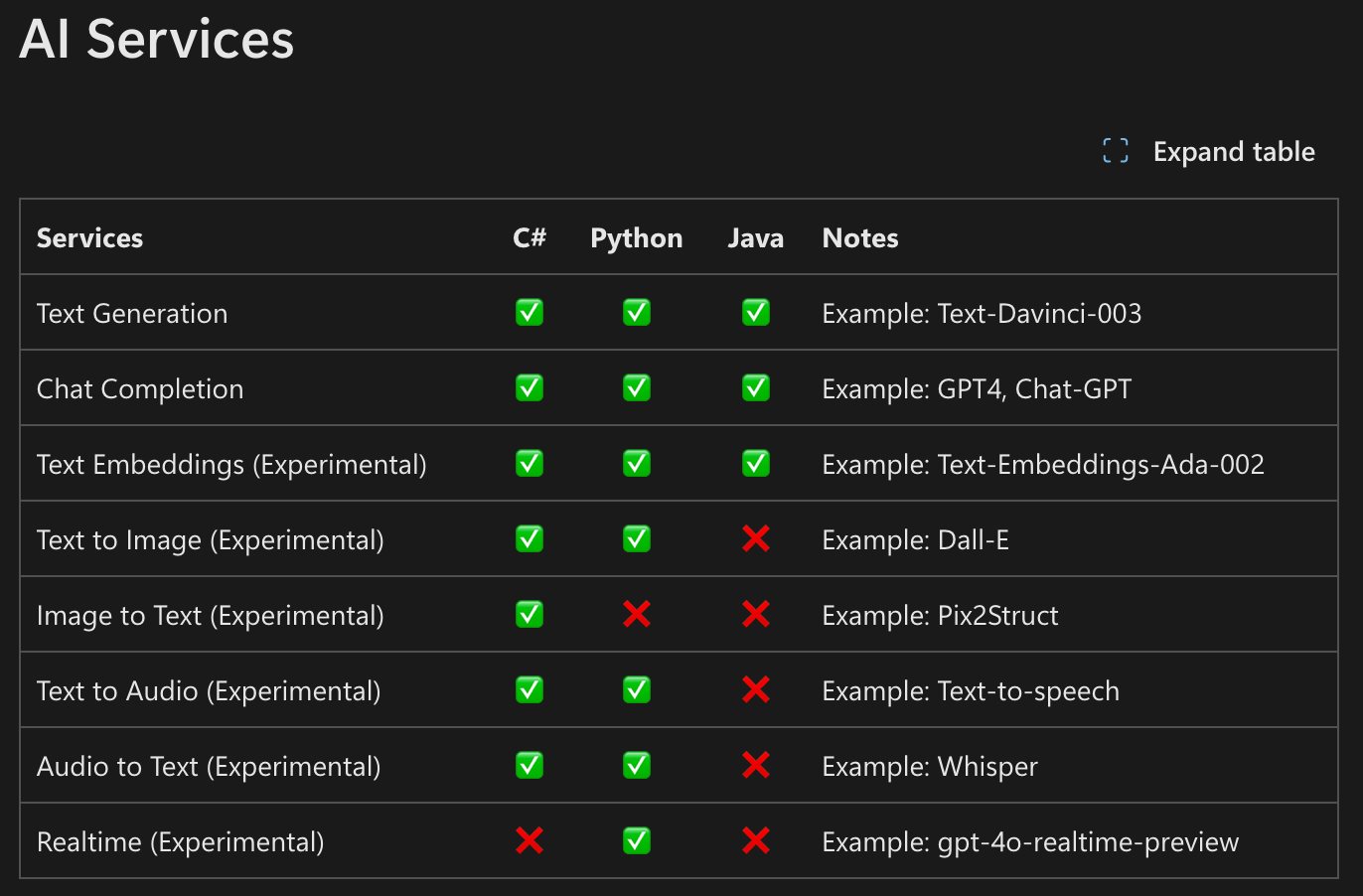Viewport: 1363px width, 896px height.
Task: Click the Java red X for Text to Image
Action: [x=756, y=539]
